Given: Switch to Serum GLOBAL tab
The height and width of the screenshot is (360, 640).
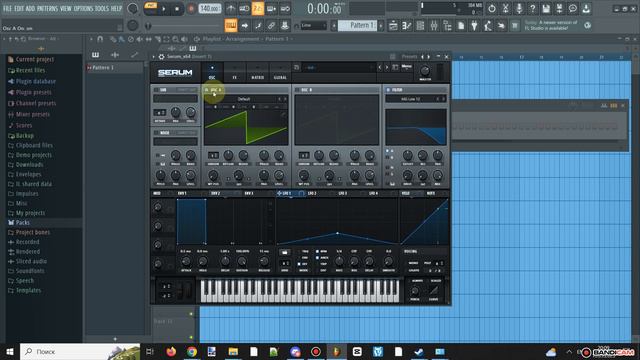Looking at the screenshot, I should click(280, 72).
